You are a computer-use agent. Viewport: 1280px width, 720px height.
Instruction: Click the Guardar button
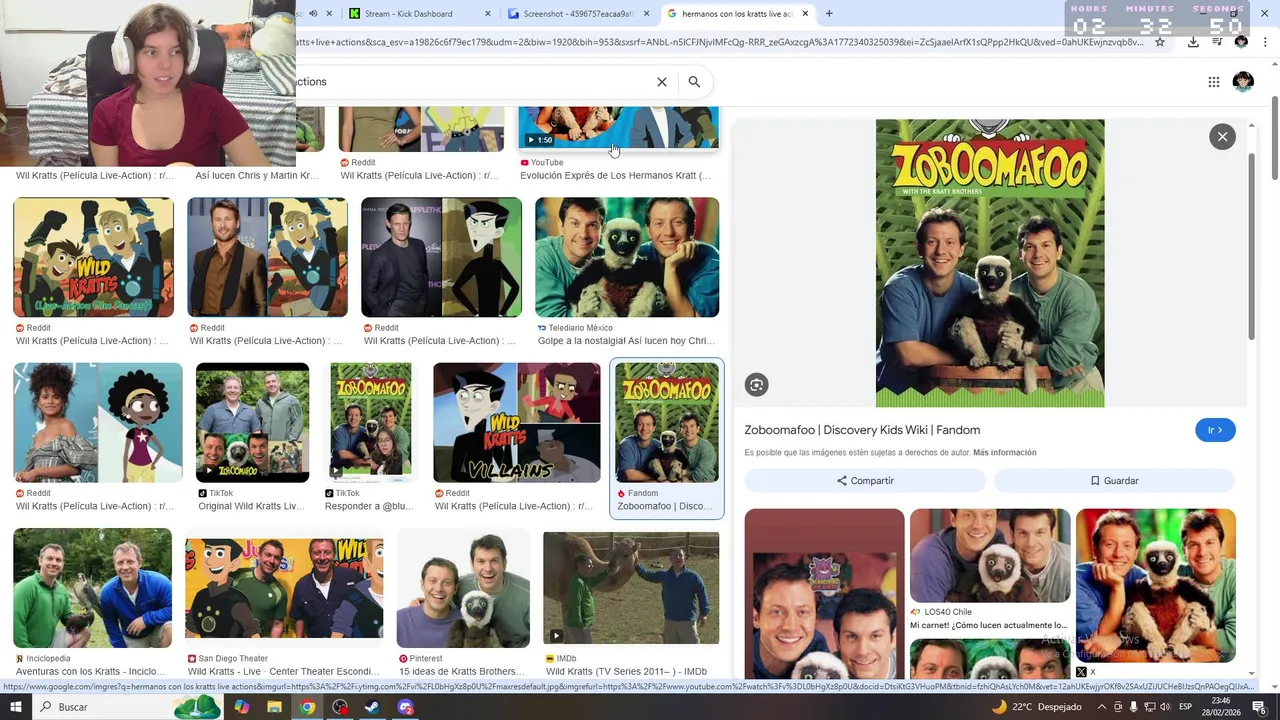tap(1114, 481)
